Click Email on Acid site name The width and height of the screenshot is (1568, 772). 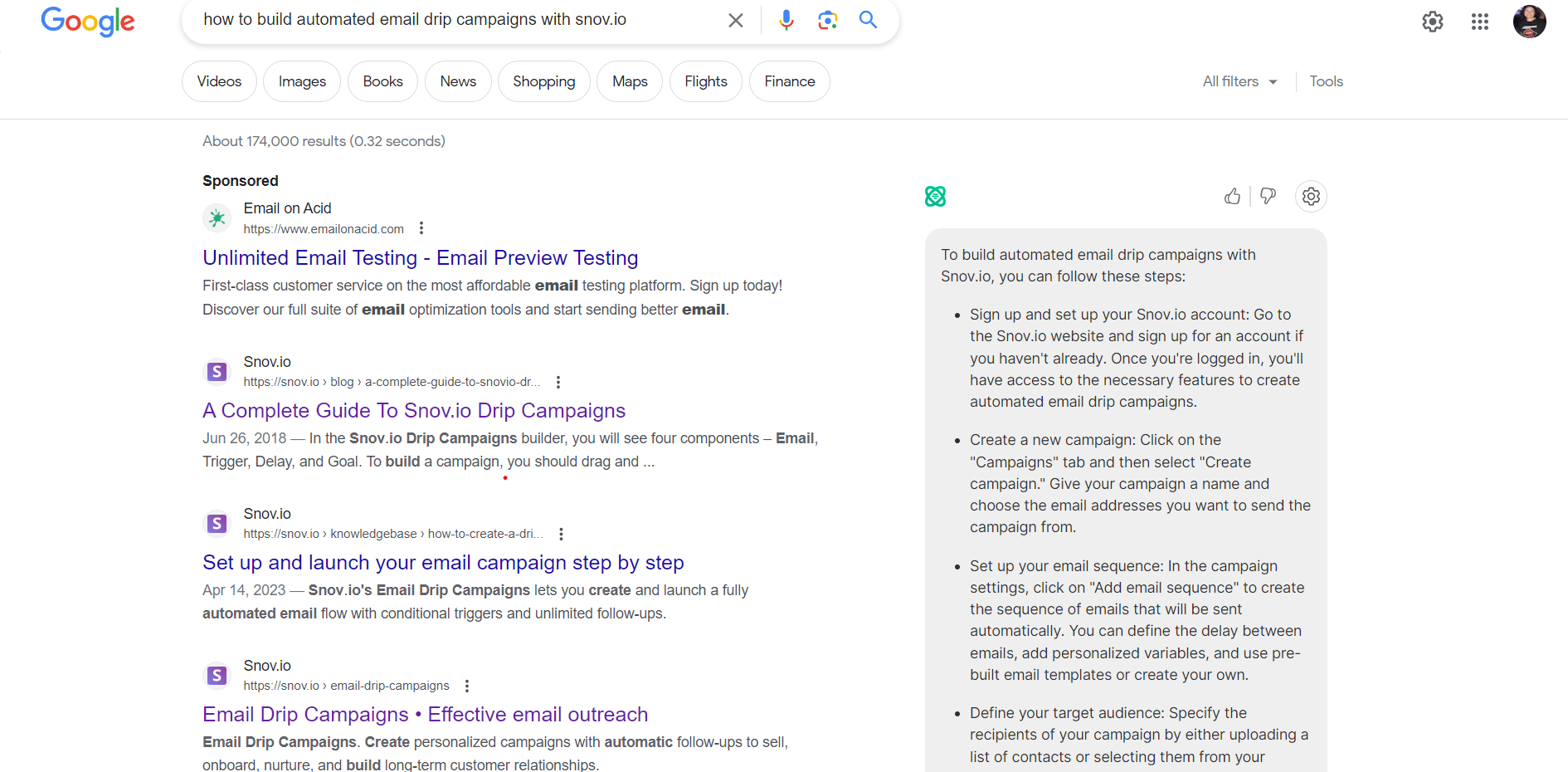(x=287, y=208)
